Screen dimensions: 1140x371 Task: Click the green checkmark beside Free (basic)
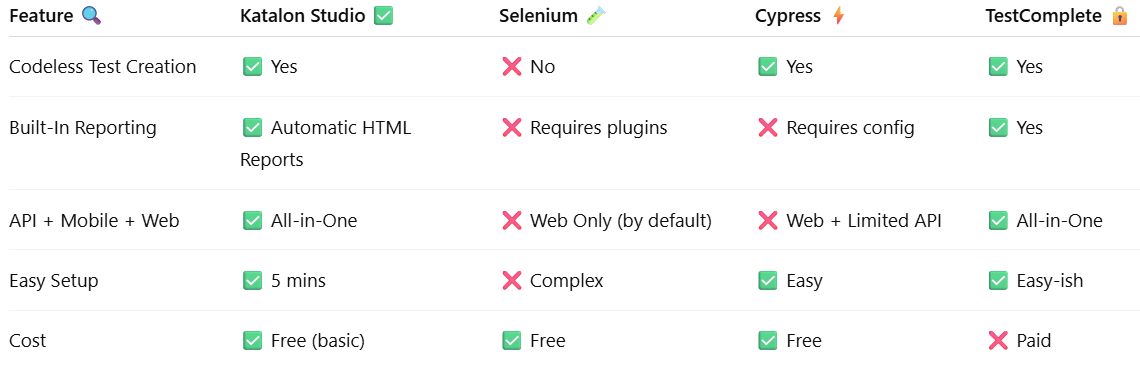point(252,340)
